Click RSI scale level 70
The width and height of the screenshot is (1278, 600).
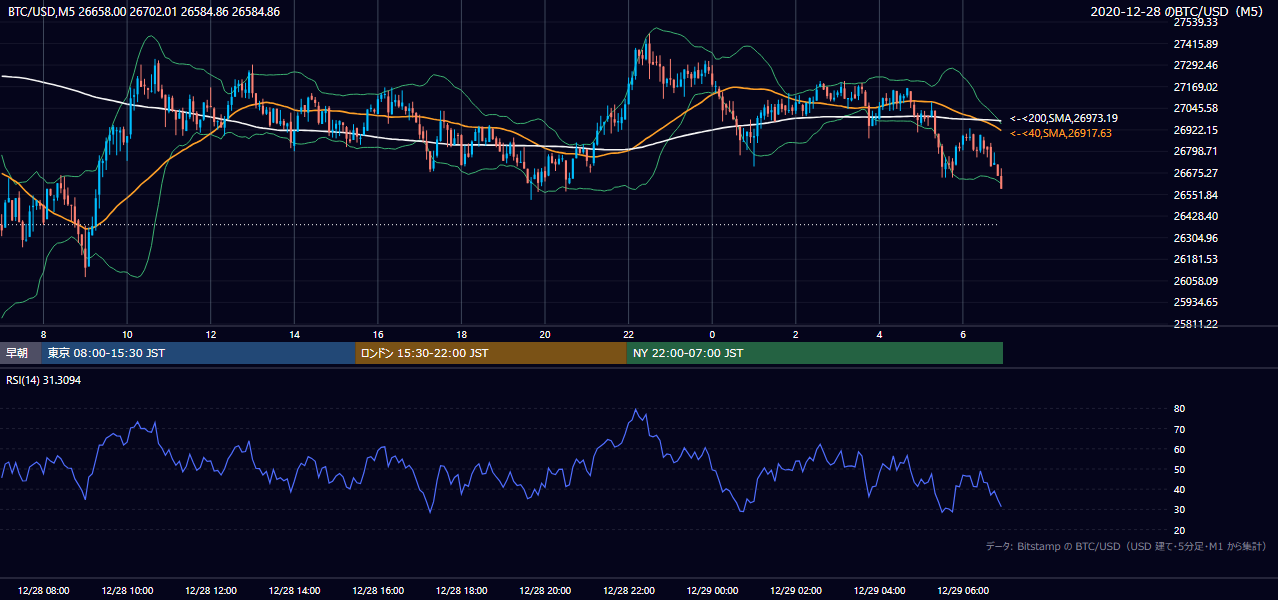tap(1179, 429)
